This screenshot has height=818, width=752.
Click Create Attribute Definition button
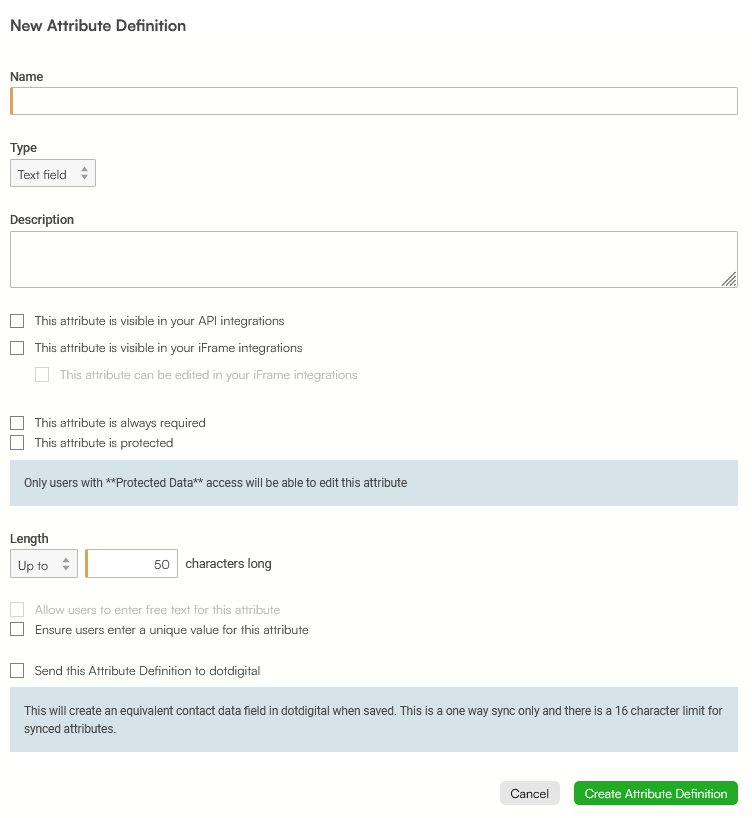656,793
